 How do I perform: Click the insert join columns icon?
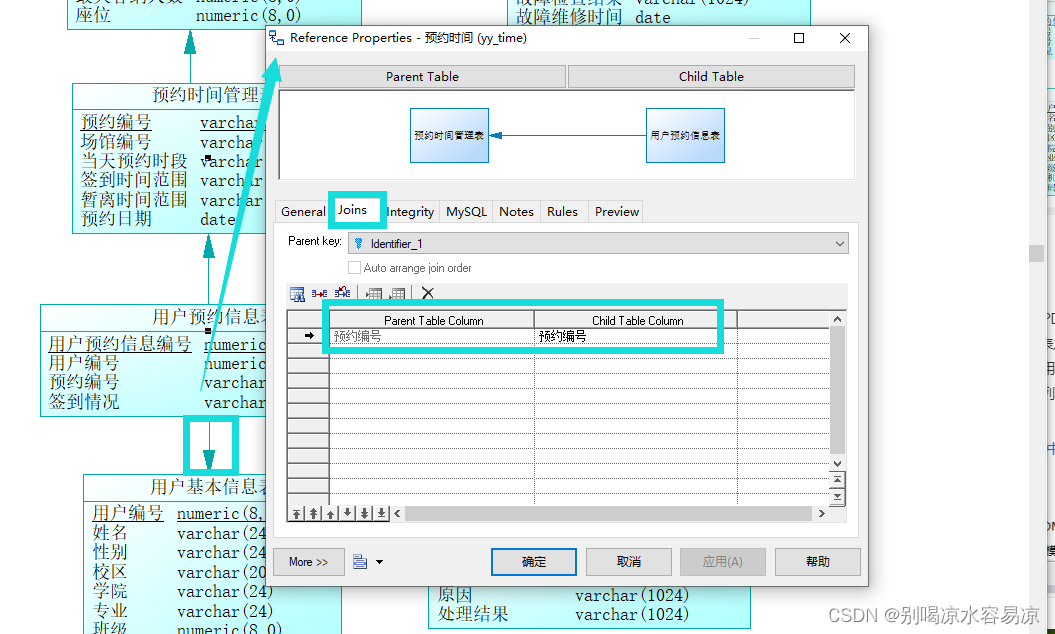pyautogui.click(x=318, y=293)
